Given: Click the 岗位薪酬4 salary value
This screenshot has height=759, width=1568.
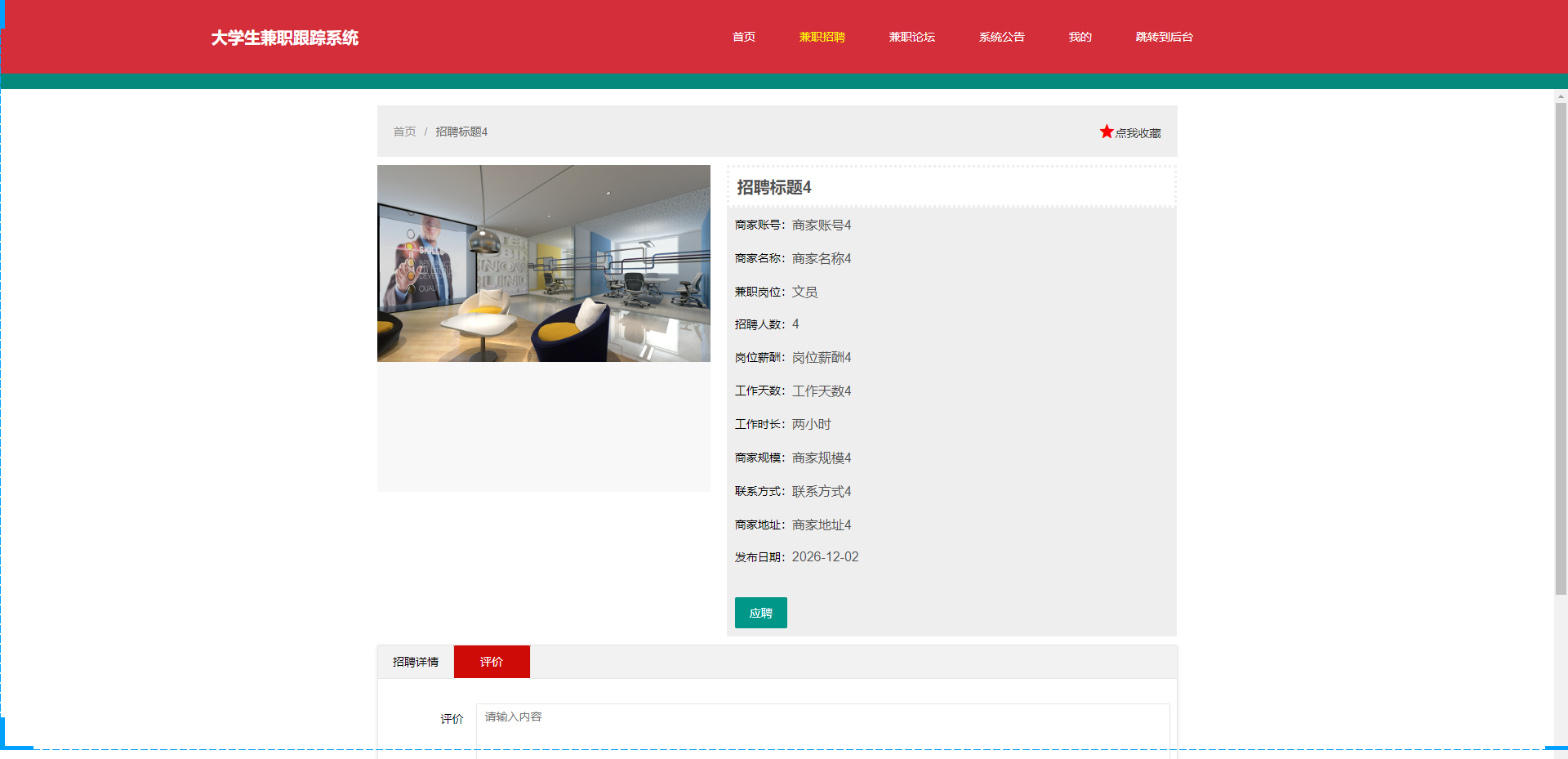Looking at the screenshot, I should [x=822, y=357].
